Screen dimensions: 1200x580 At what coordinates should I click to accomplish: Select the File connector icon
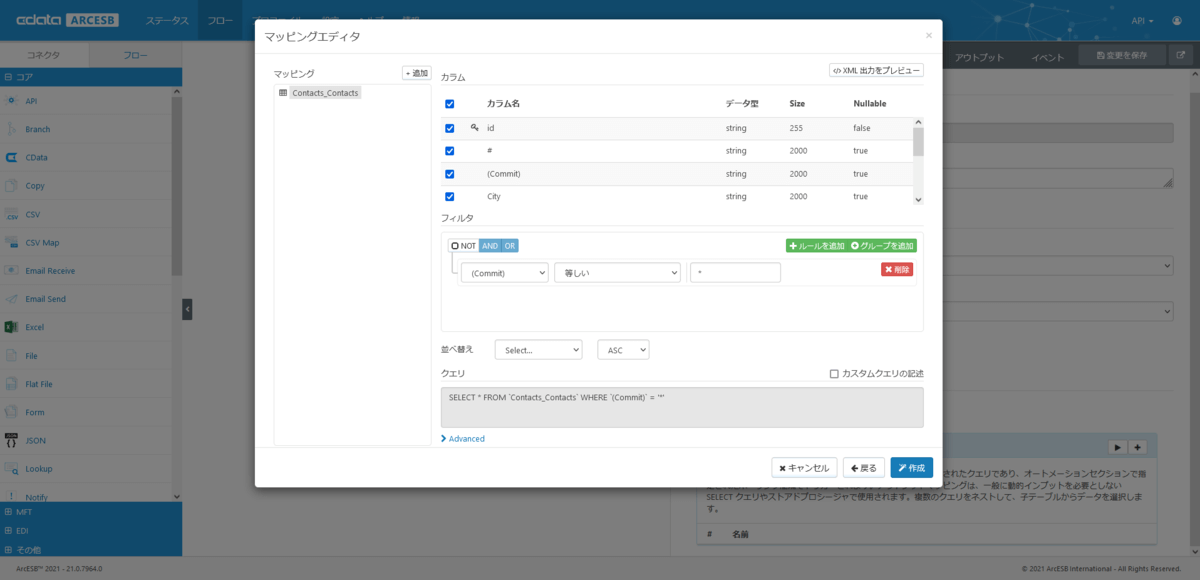[12, 355]
